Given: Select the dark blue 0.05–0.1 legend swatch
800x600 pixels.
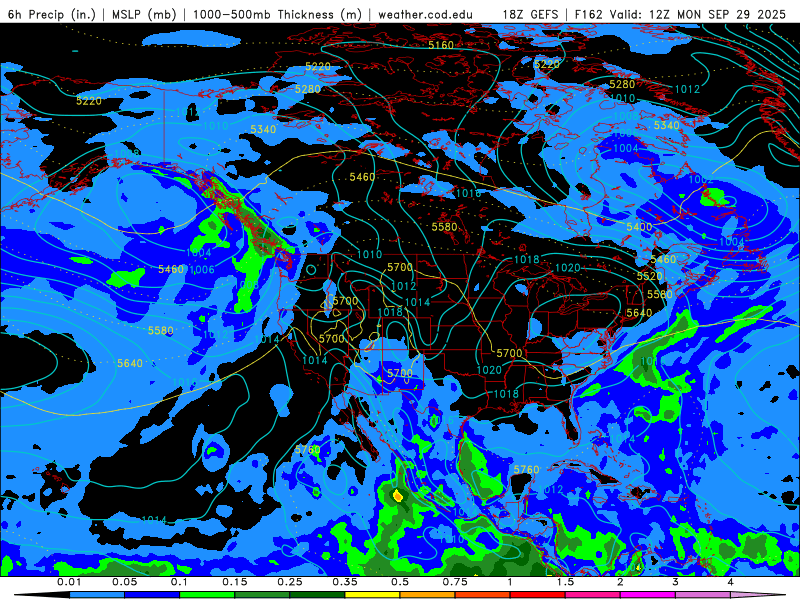Looking at the screenshot, I should (152, 595).
